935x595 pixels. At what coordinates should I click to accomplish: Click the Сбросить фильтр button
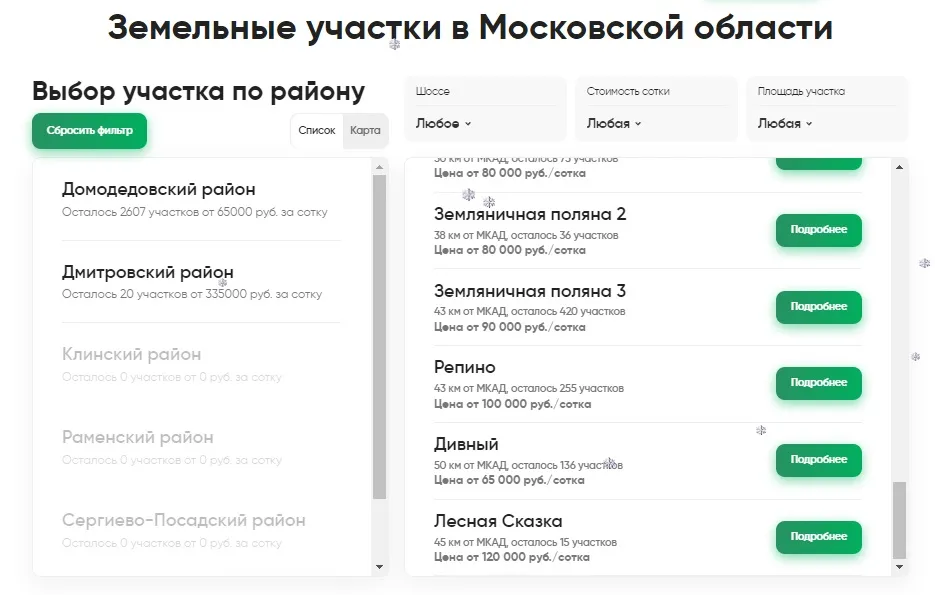[89, 131]
